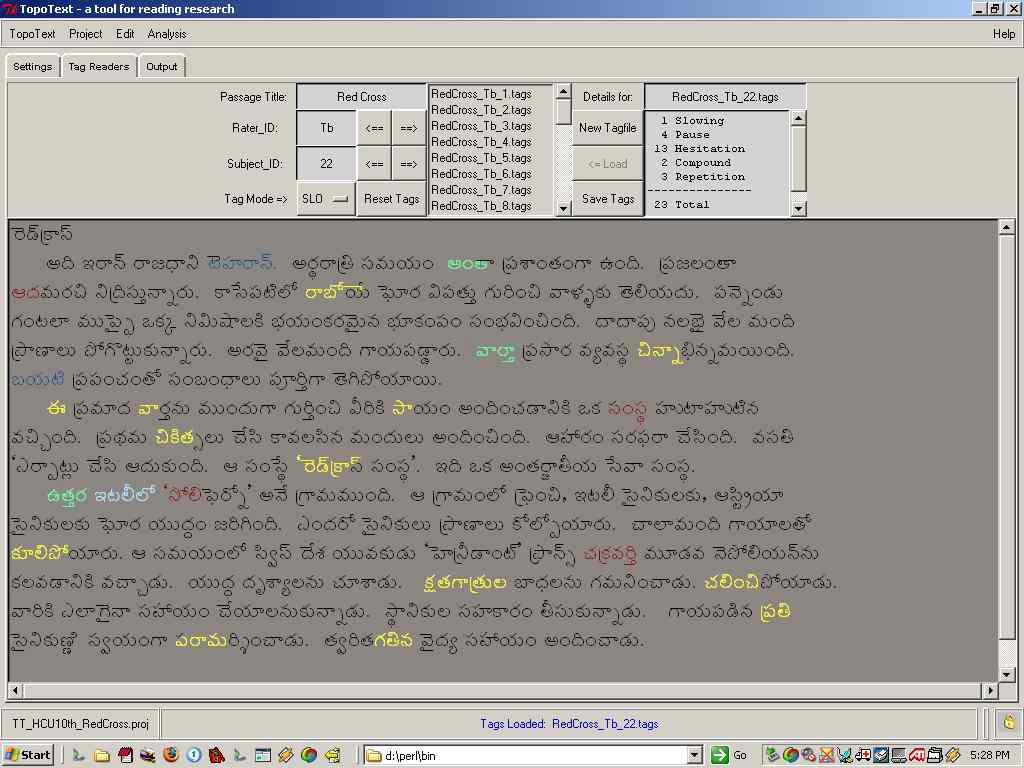Click the red house-shaped quick launch icon
This screenshot has width=1024, height=768.
[x=217, y=756]
